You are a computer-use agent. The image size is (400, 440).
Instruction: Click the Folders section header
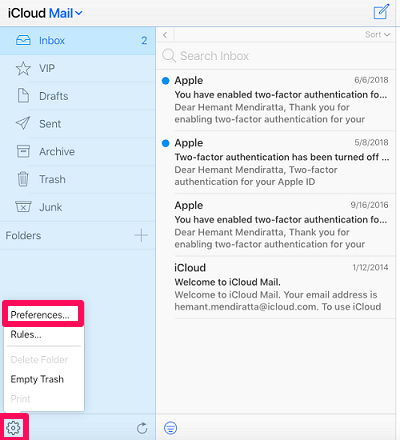(23, 236)
